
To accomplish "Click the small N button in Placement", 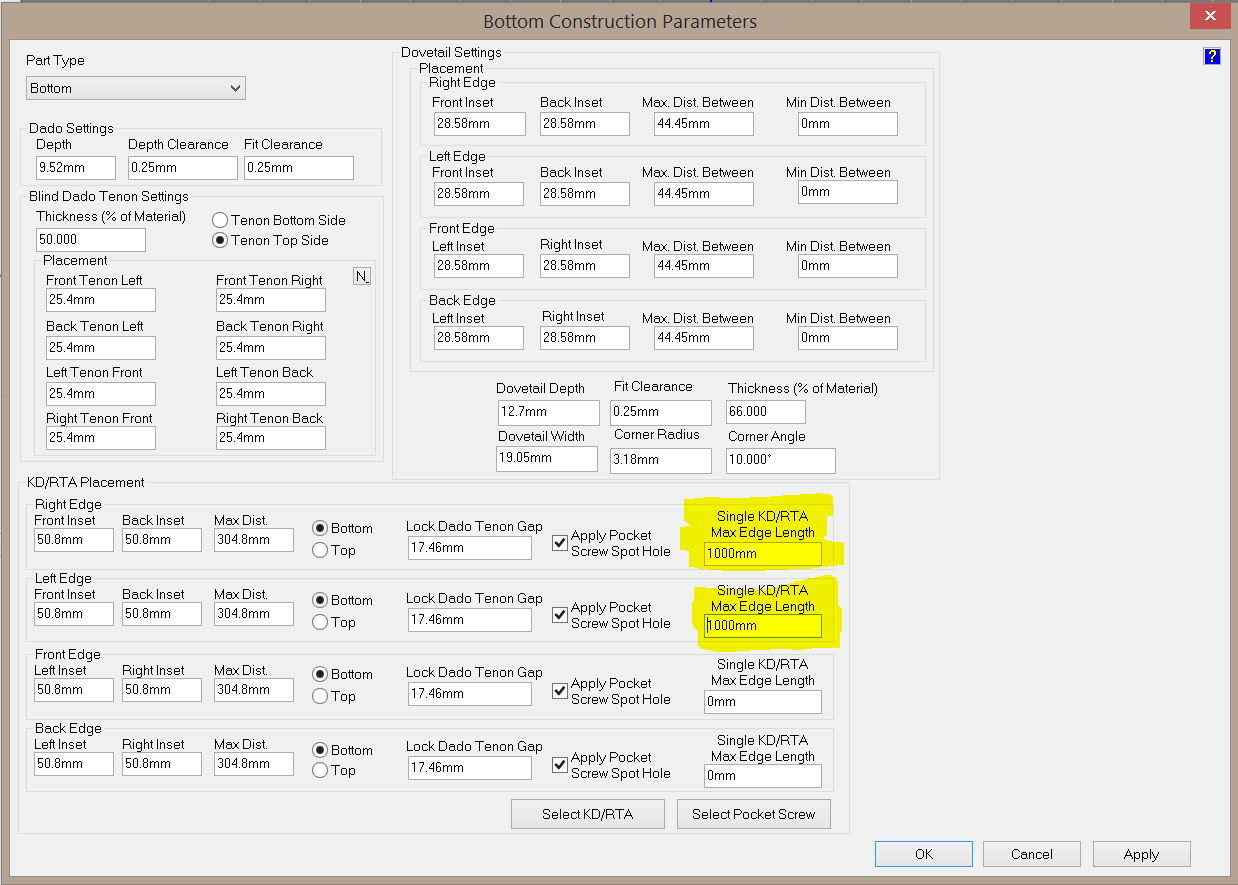I will tap(362, 277).
